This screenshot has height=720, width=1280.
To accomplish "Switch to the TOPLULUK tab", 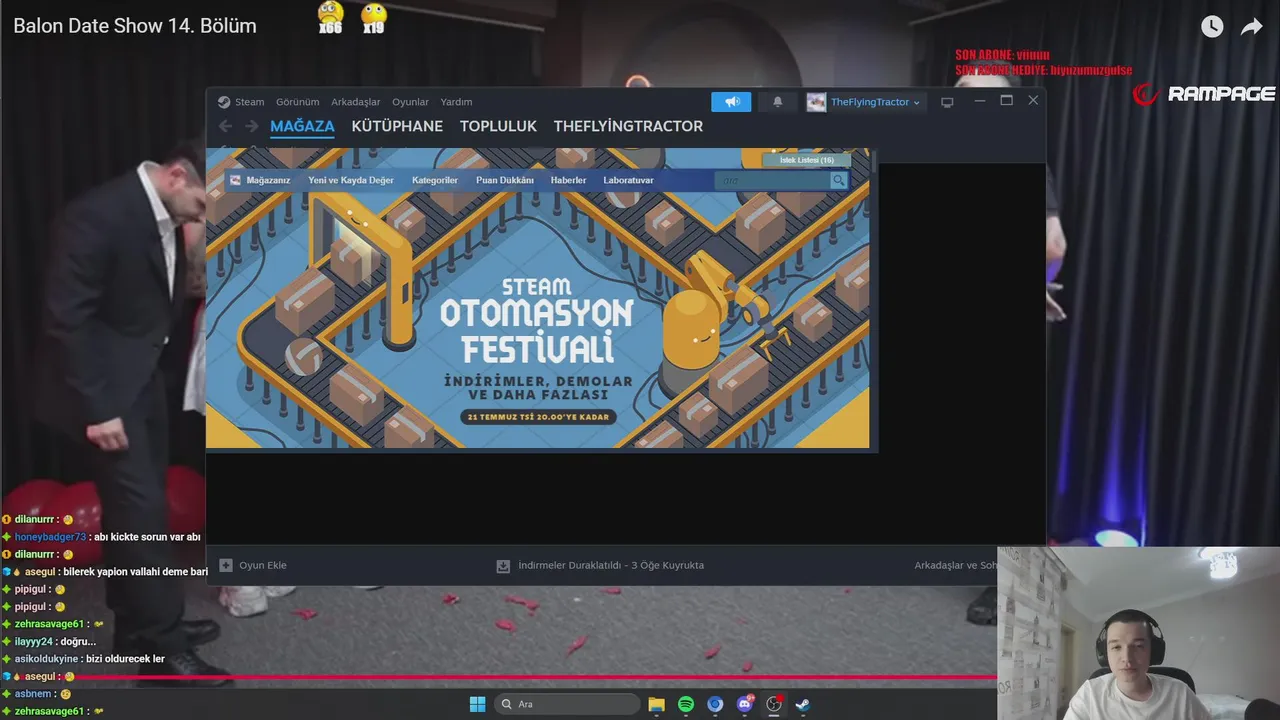I will [x=498, y=126].
